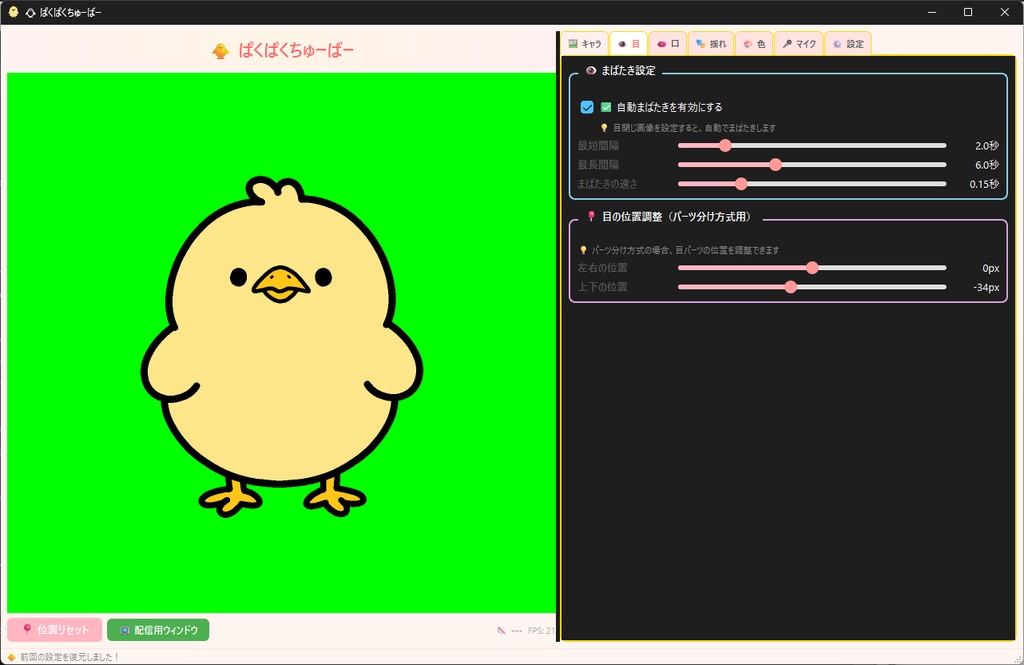Switch to the キャラ tab
Viewport: 1024px width, 665px height.
click(585, 44)
